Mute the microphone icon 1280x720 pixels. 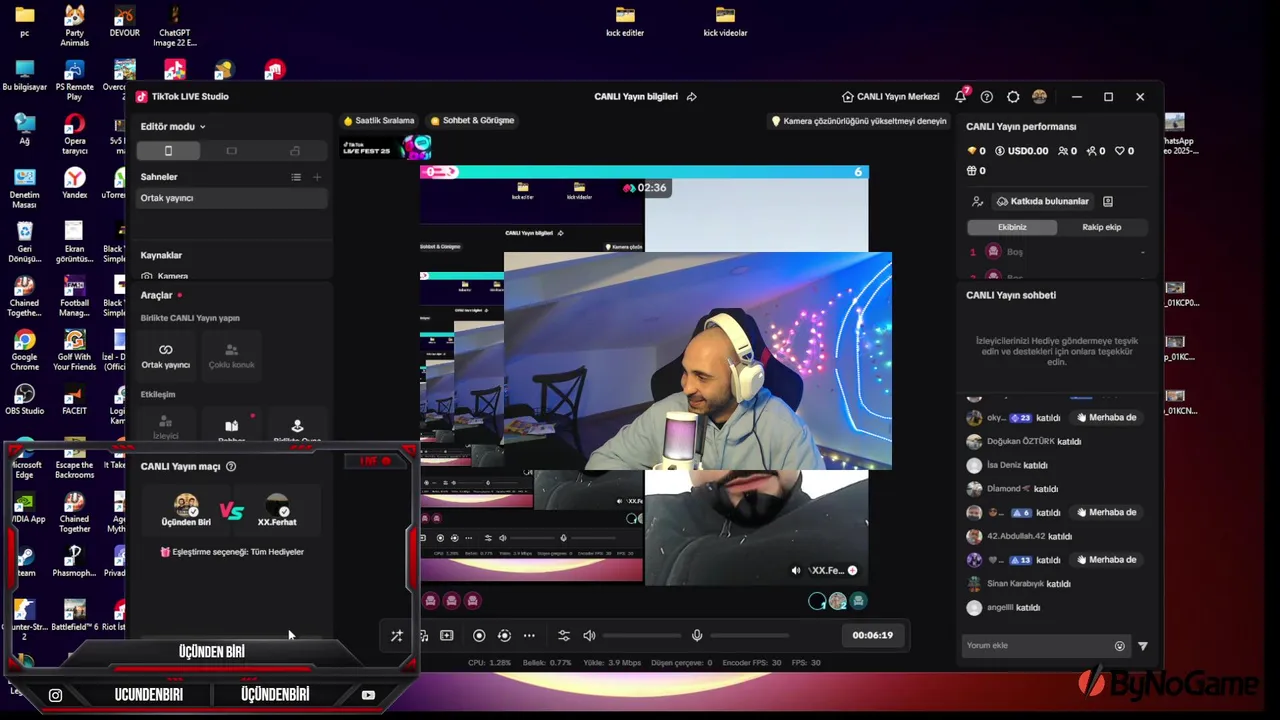pos(697,636)
